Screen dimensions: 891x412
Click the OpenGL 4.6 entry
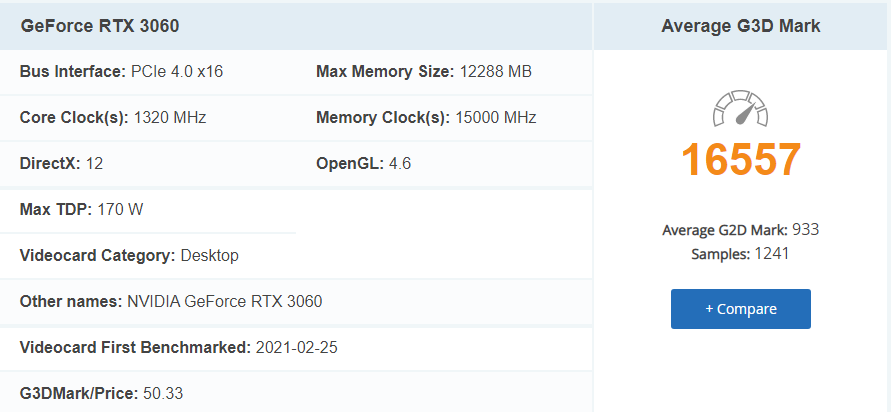point(364,164)
